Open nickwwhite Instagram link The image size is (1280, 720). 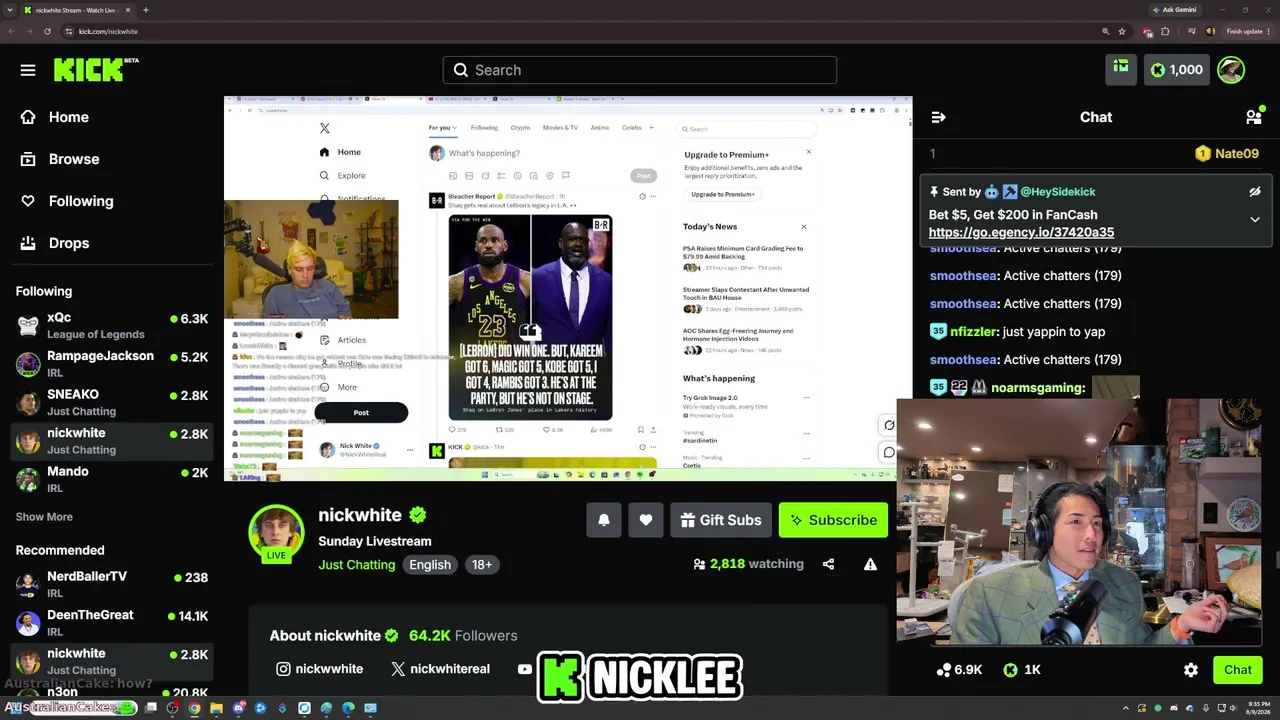tap(320, 669)
